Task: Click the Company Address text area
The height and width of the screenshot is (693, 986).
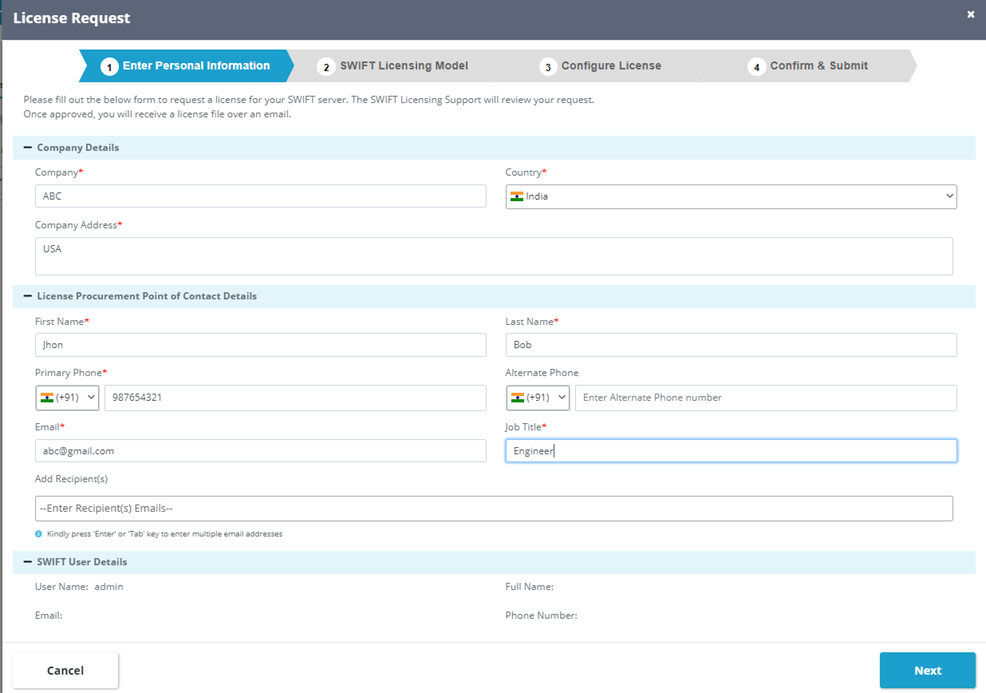Action: [x=494, y=256]
